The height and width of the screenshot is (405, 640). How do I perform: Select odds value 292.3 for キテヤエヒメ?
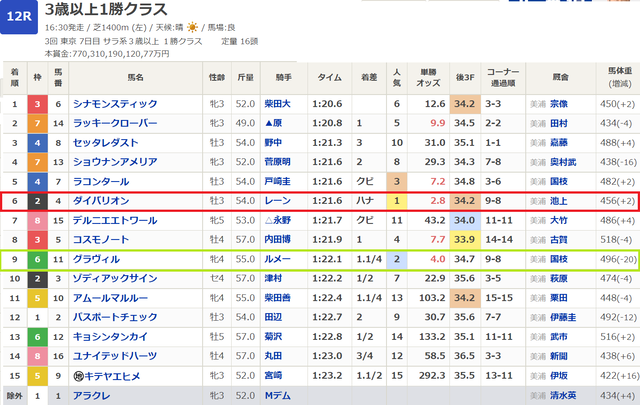tap(432, 376)
